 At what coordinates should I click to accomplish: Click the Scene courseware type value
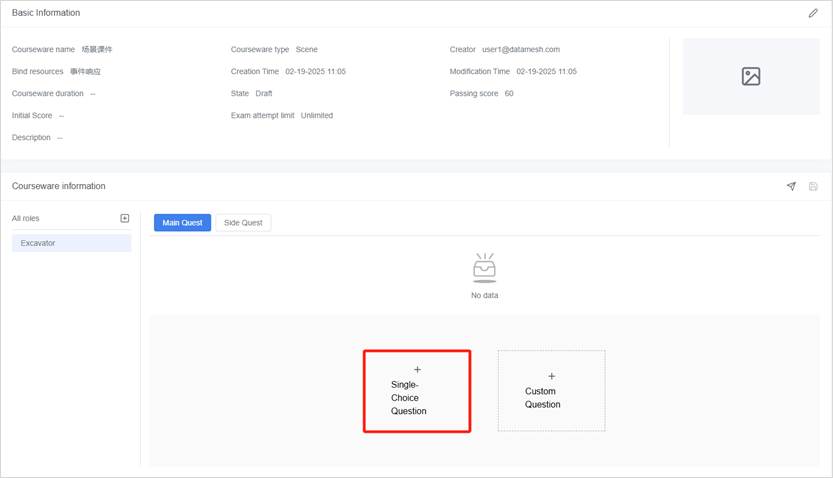(x=307, y=49)
